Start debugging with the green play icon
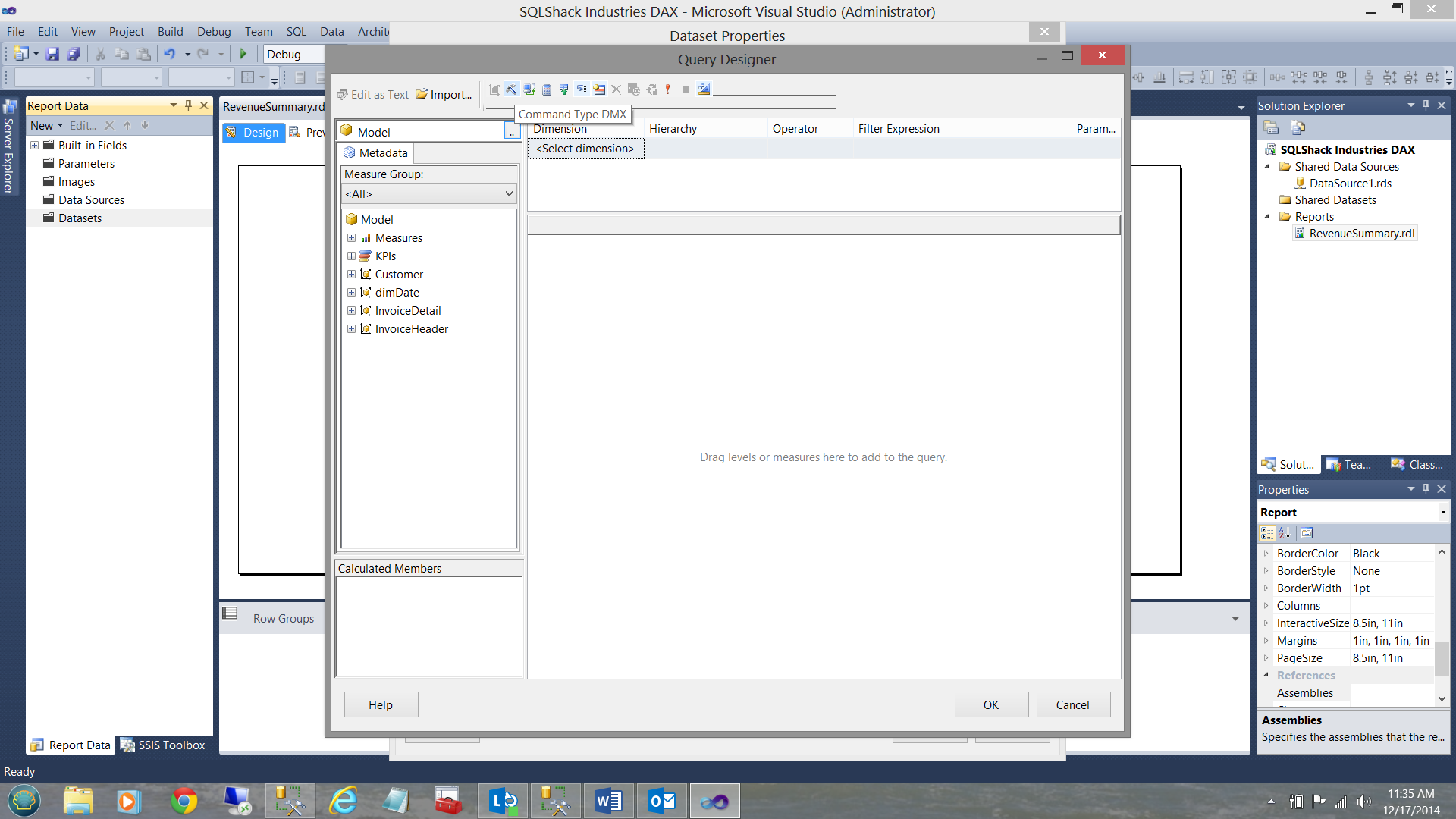This screenshot has width=1456, height=819. pos(243,54)
